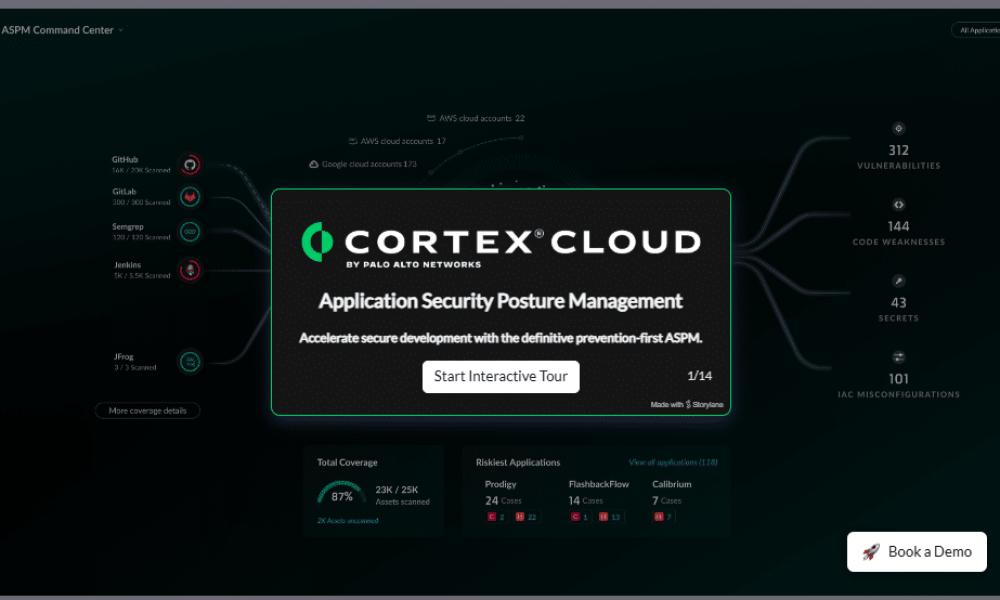This screenshot has height=600, width=1000.
Task: Follow the View all applications link
Action: (x=673, y=462)
